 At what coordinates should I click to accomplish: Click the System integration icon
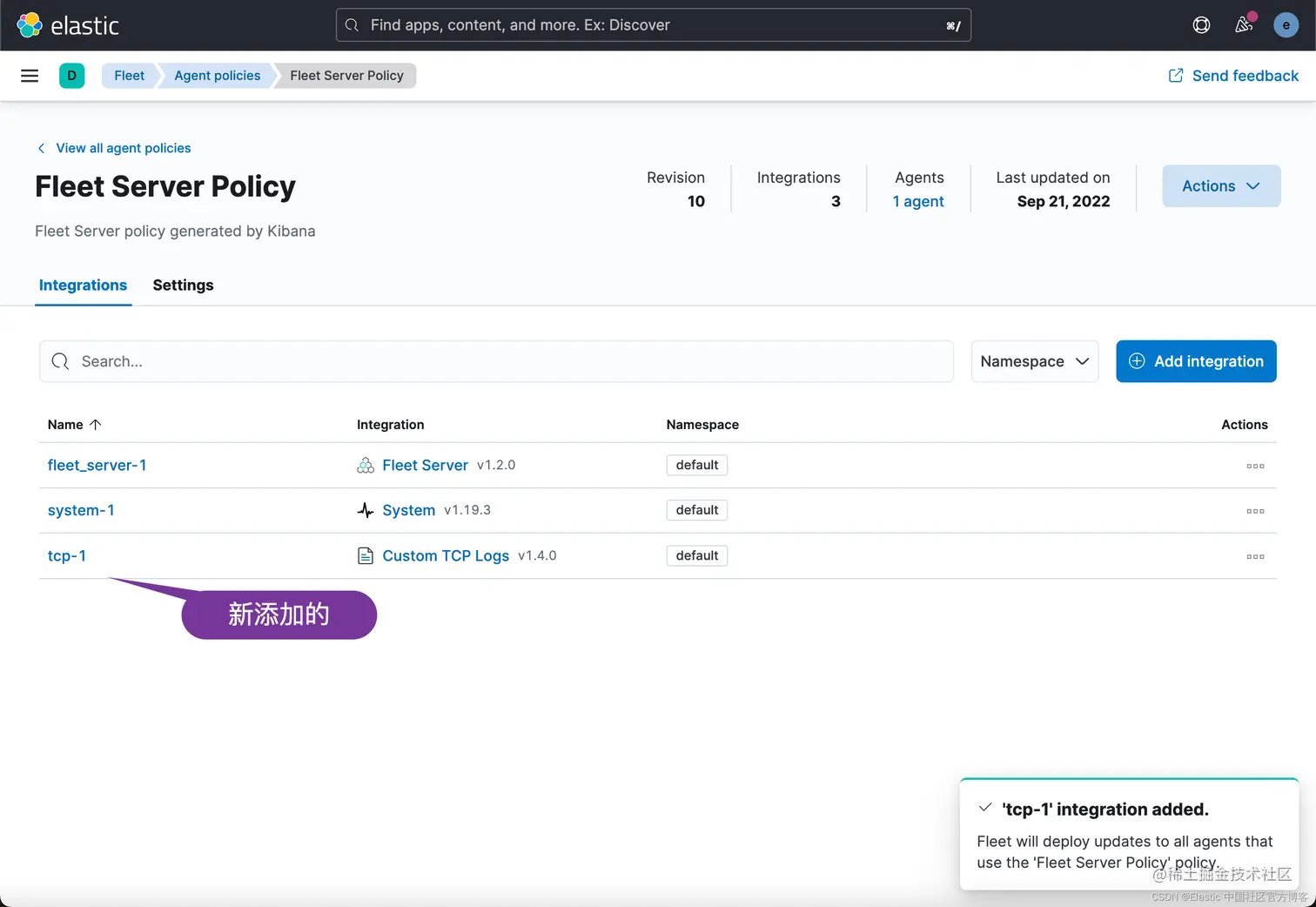click(x=366, y=510)
